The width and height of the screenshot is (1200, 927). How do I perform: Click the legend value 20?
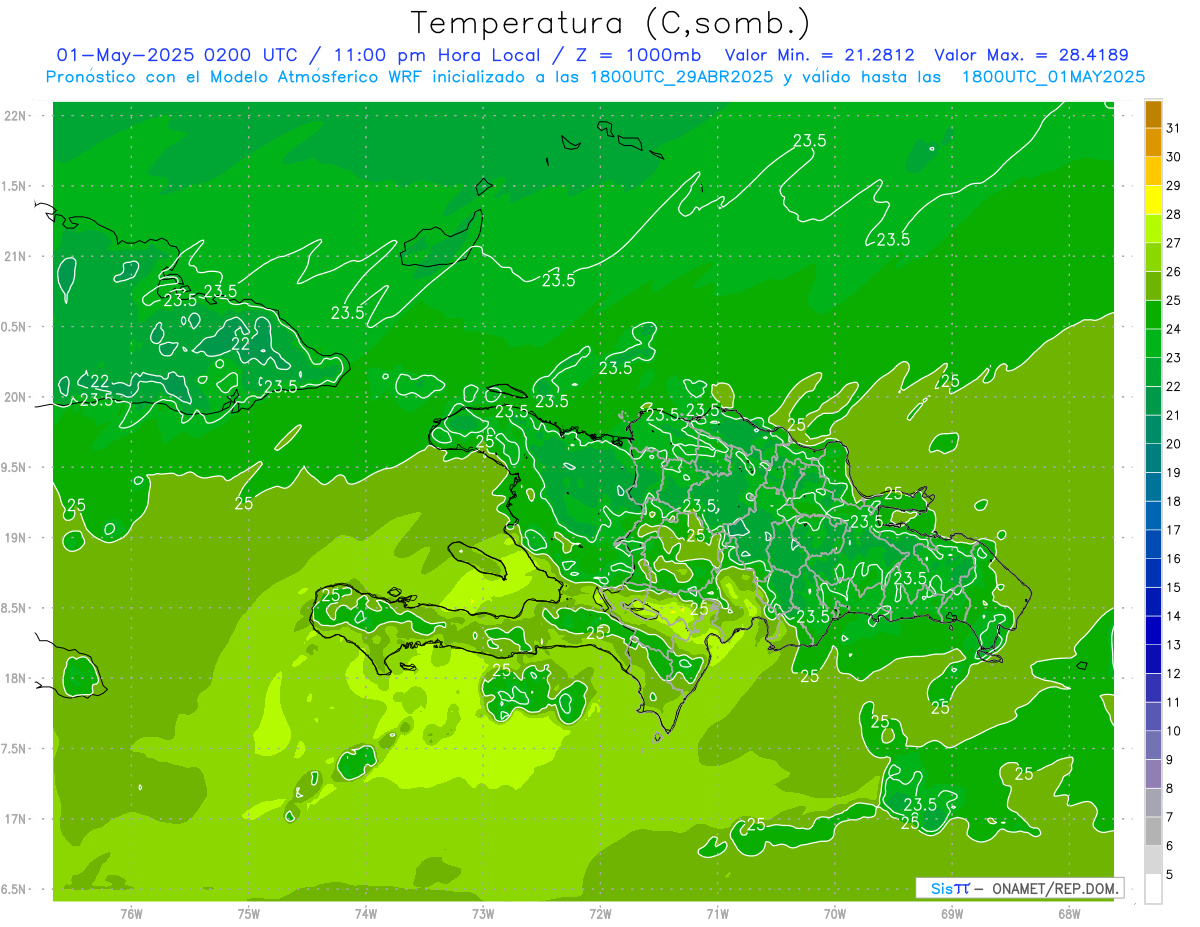pos(1173,444)
